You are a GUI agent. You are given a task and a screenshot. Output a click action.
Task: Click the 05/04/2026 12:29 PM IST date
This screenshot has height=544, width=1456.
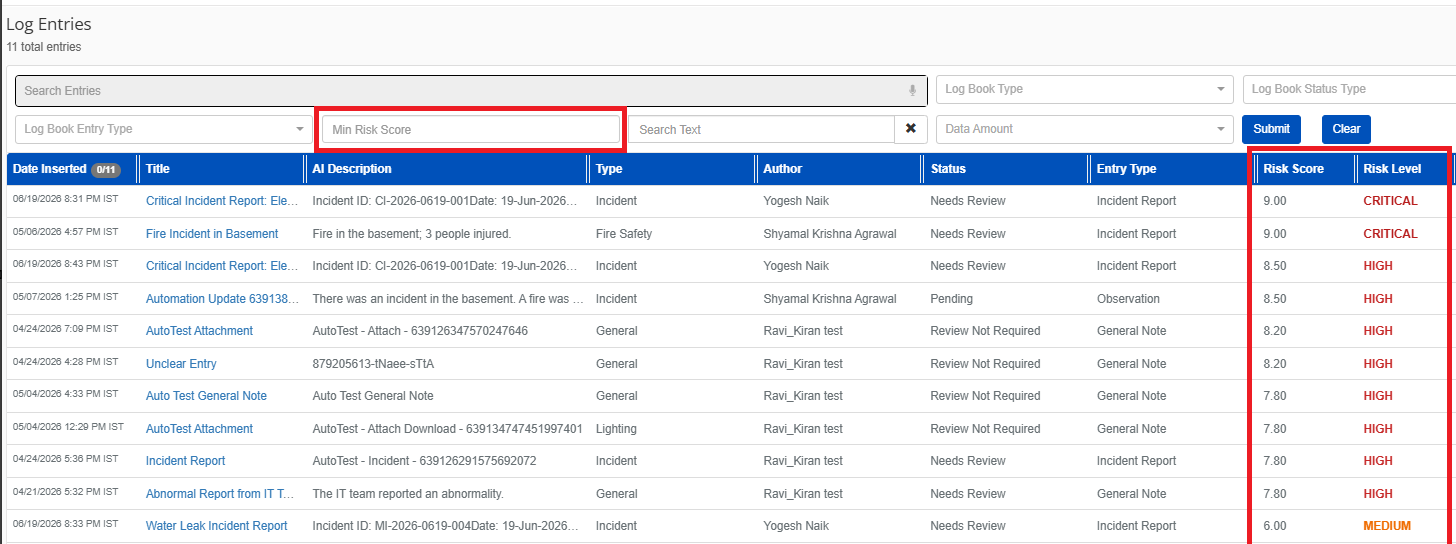coord(68,428)
